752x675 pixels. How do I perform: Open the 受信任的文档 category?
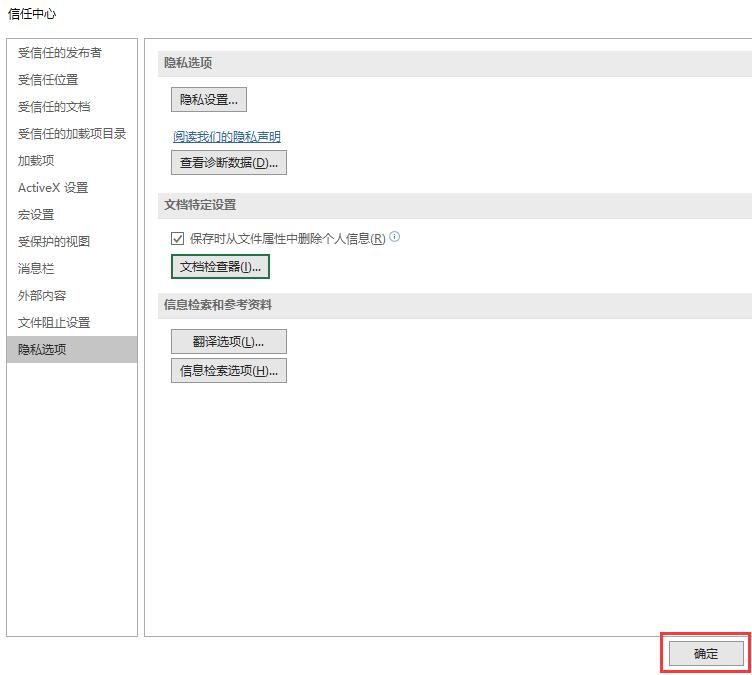coord(54,107)
